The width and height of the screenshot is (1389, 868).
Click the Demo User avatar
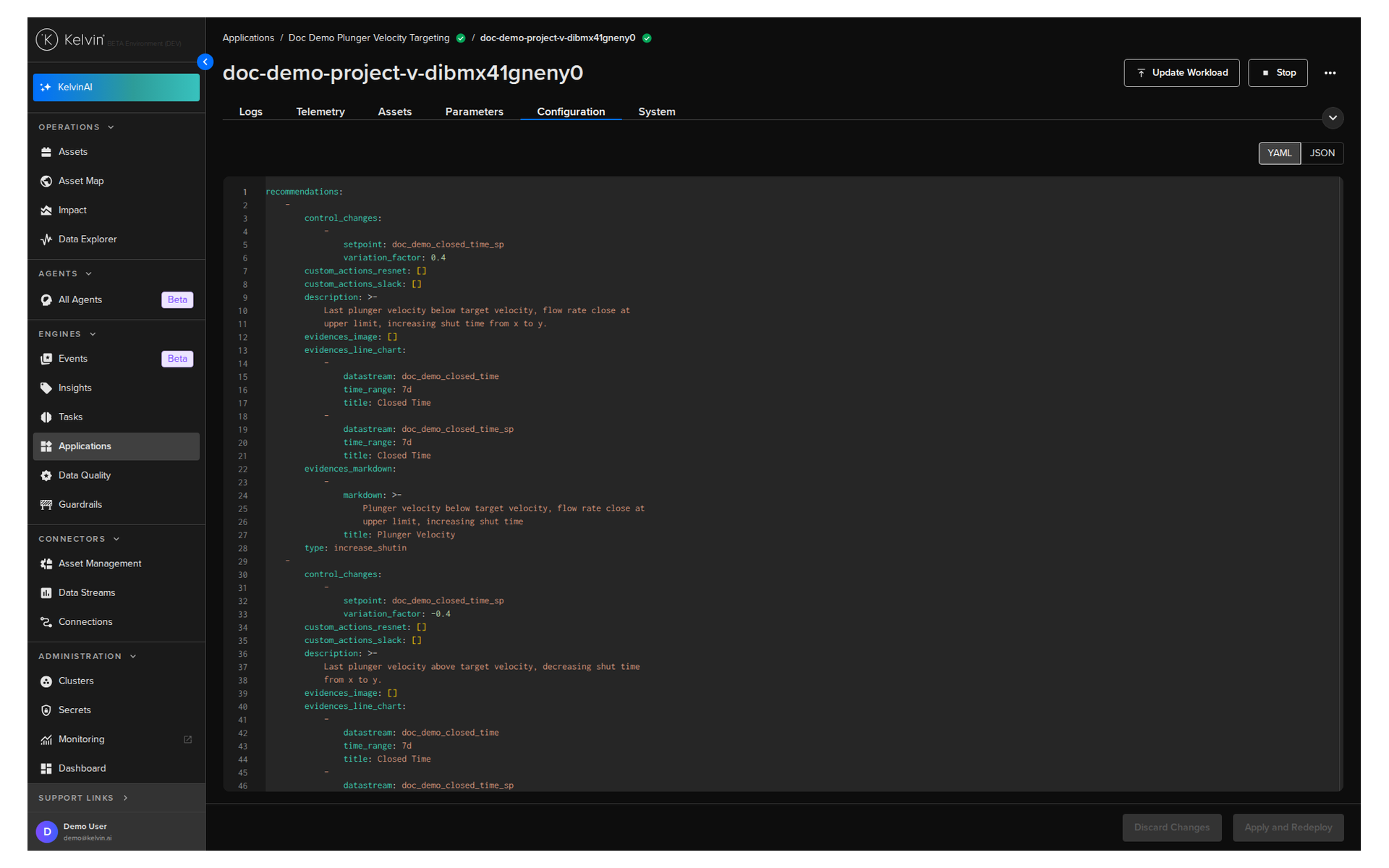pyautogui.click(x=47, y=832)
